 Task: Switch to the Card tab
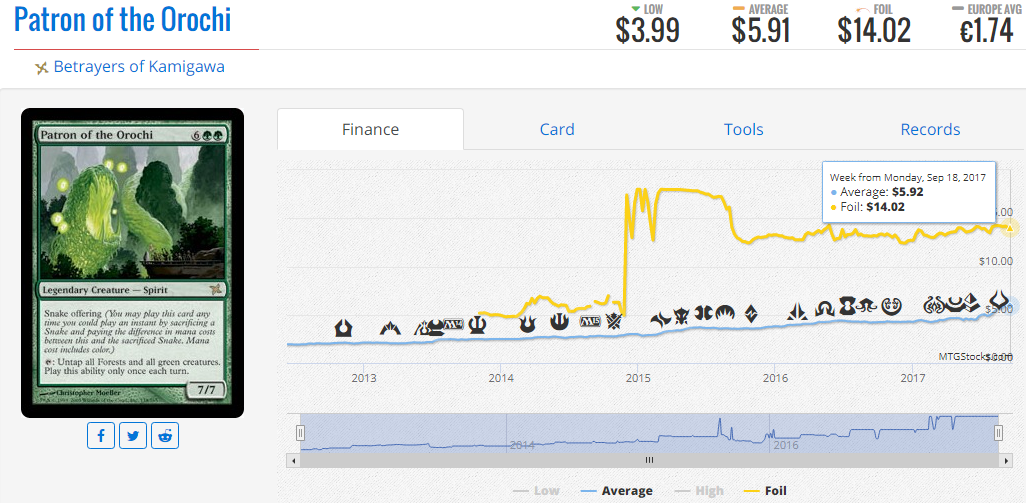(x=557, y=130)
